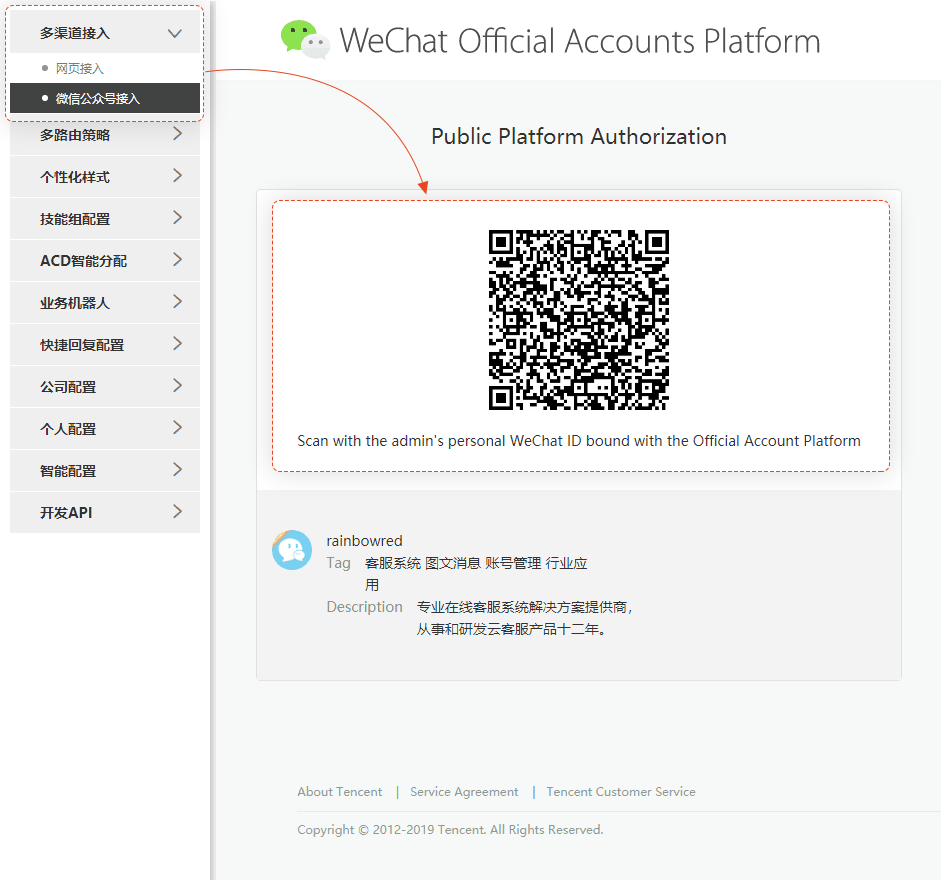Open the 多路由策略 menu label
This screenshot has width=941, height=880.
[75, 135]
